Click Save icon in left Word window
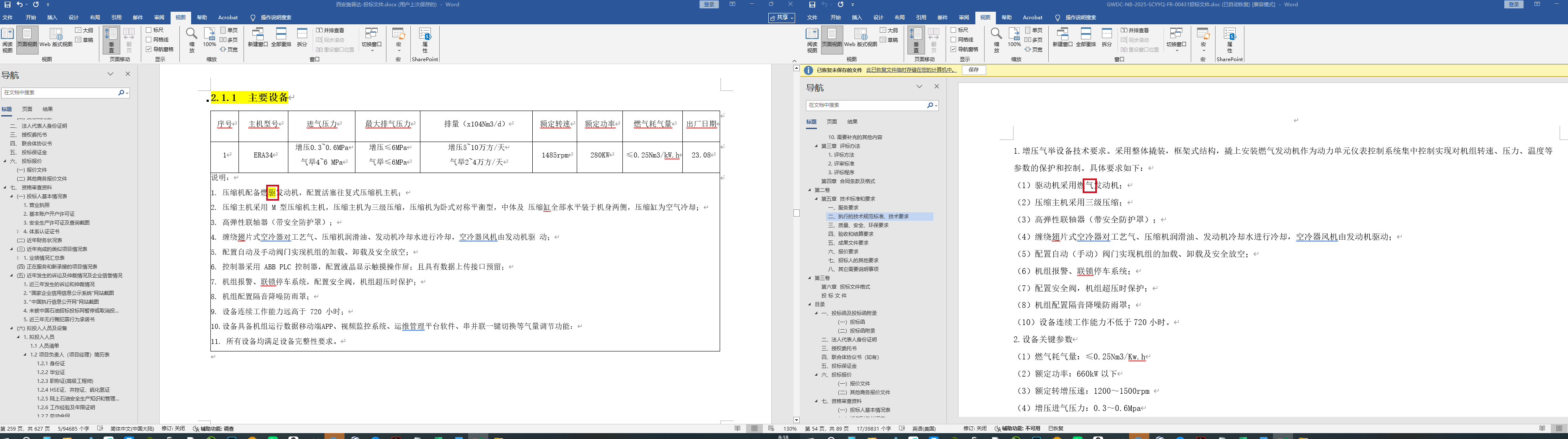 pyautogui.click(x=7, y=4)
